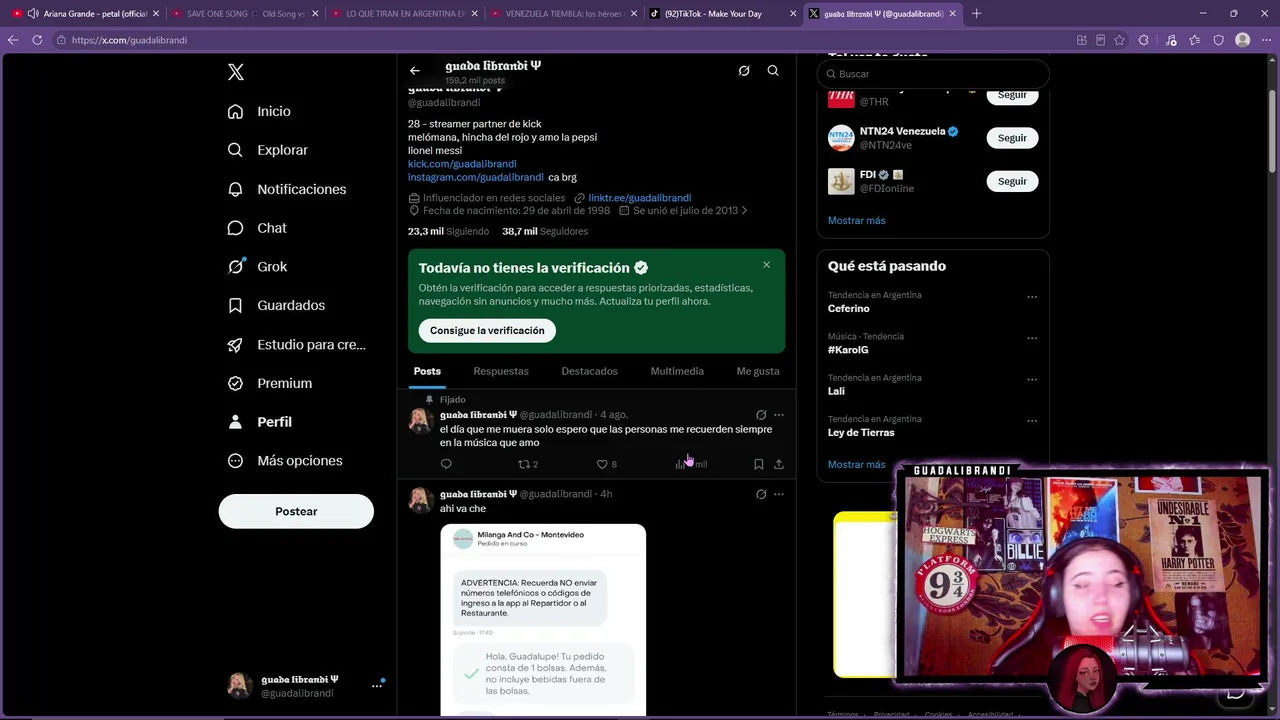Click the Postear button
The image size is (1280, 720).
[x=296, y=511]
